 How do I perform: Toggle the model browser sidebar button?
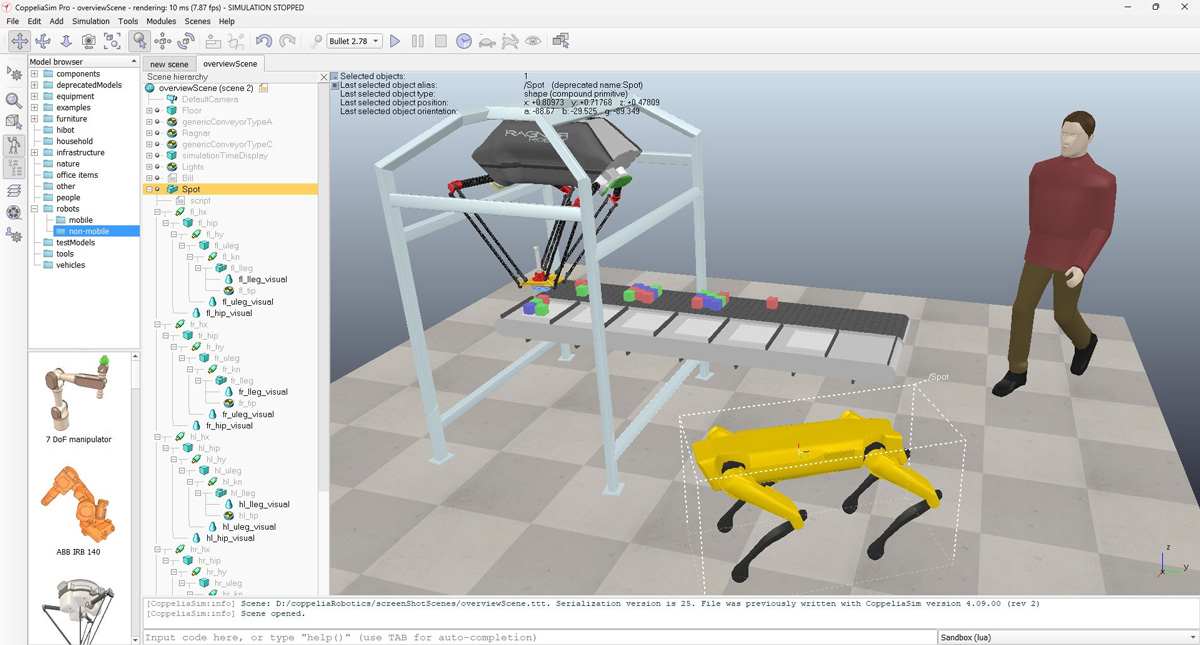point(14,145)
